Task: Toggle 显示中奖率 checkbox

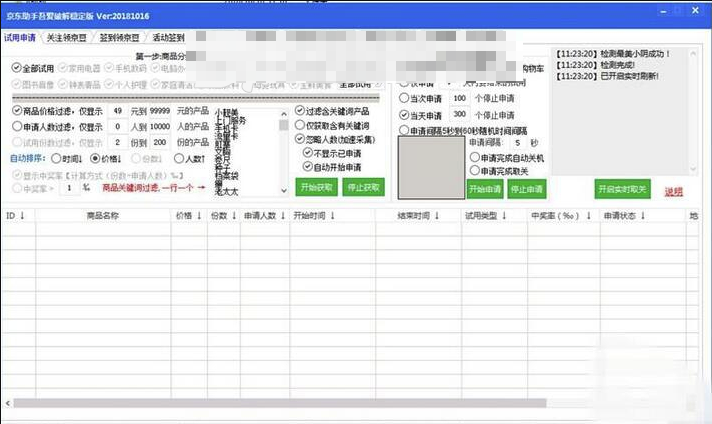Action: click(x=98, y=175)
